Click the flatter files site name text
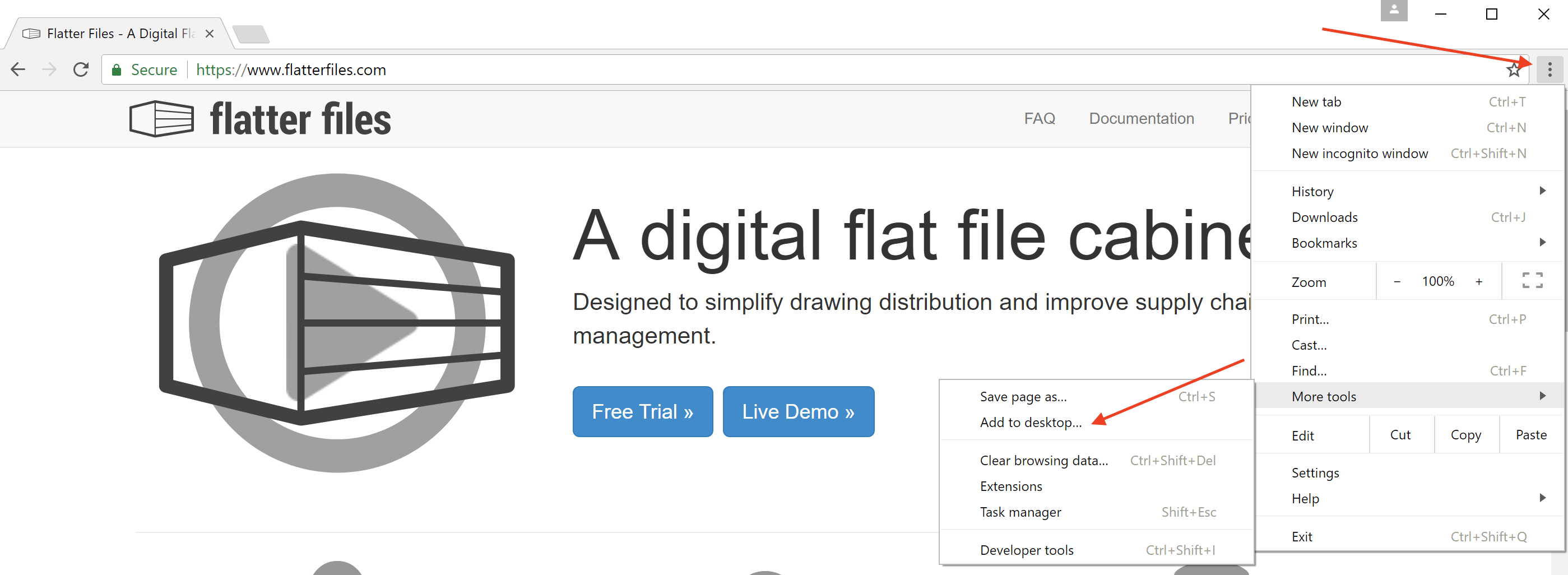The width and height of the screenshot is (1568, 575). click(301, 119)
